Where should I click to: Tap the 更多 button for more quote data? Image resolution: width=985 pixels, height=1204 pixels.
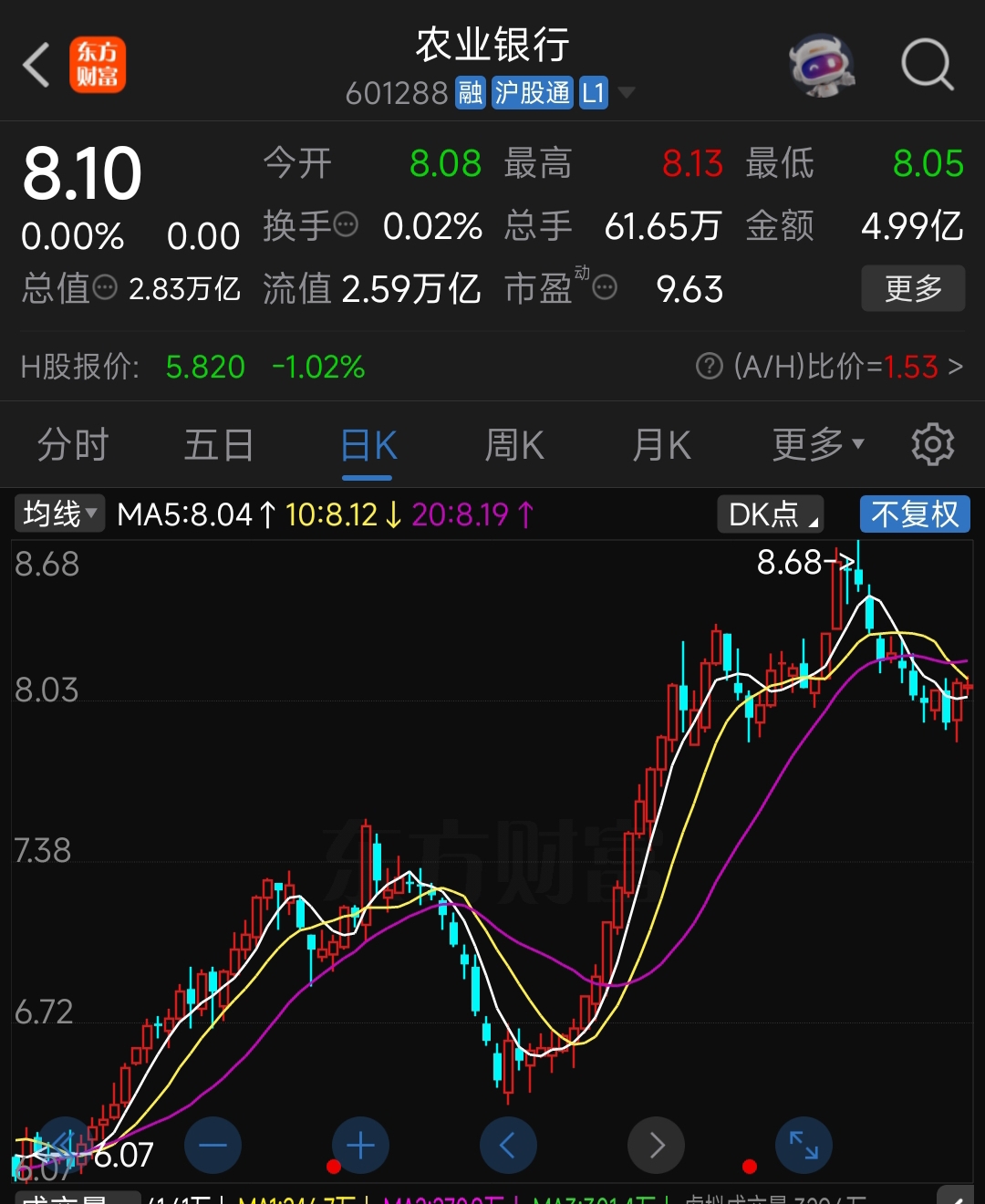[x=913, y=288]
